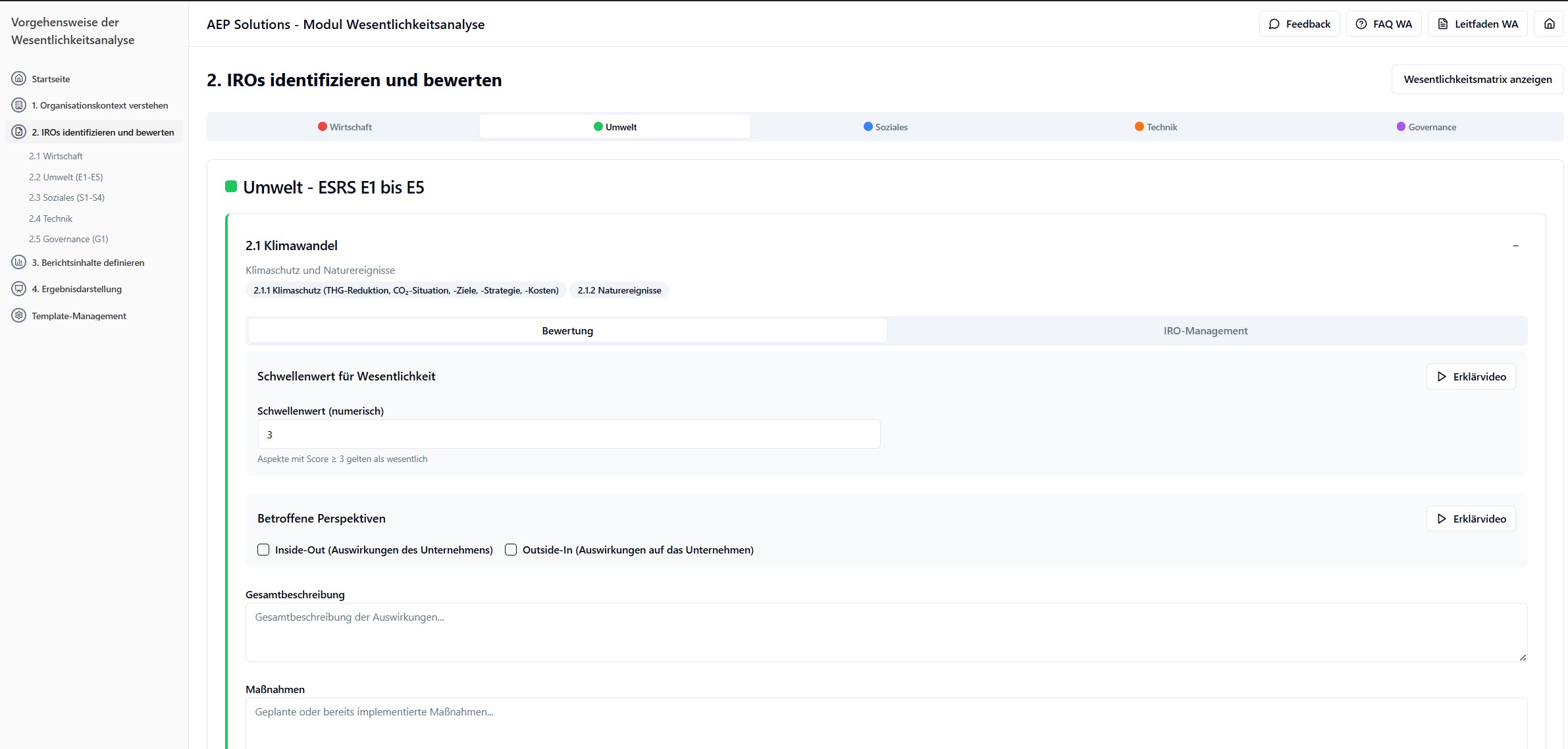Collapse the 2.1 Klimawandel section
The image size is (1568, 749).
[1515, 245]
